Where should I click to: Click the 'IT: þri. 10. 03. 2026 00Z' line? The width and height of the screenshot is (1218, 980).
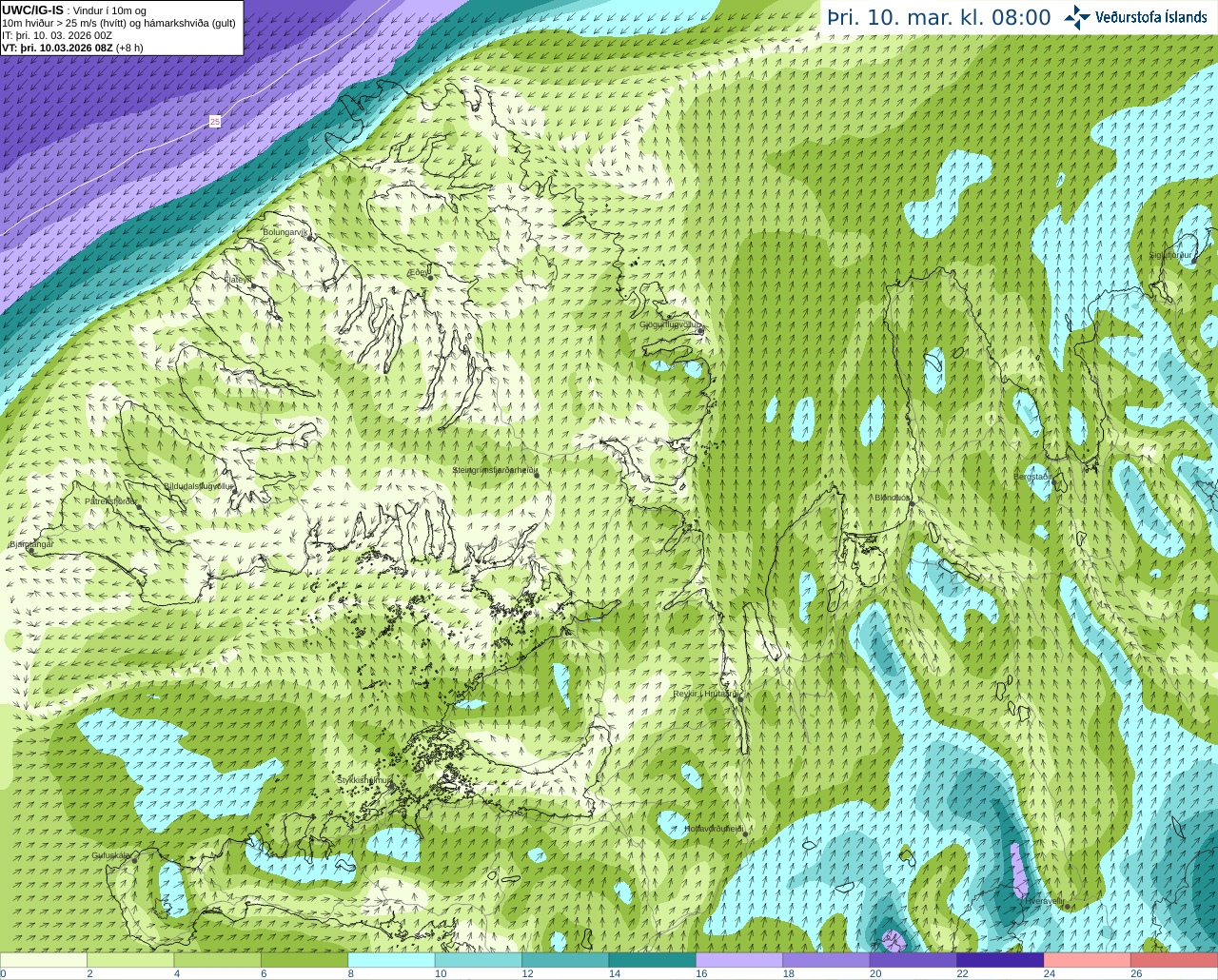pos(57,35)
